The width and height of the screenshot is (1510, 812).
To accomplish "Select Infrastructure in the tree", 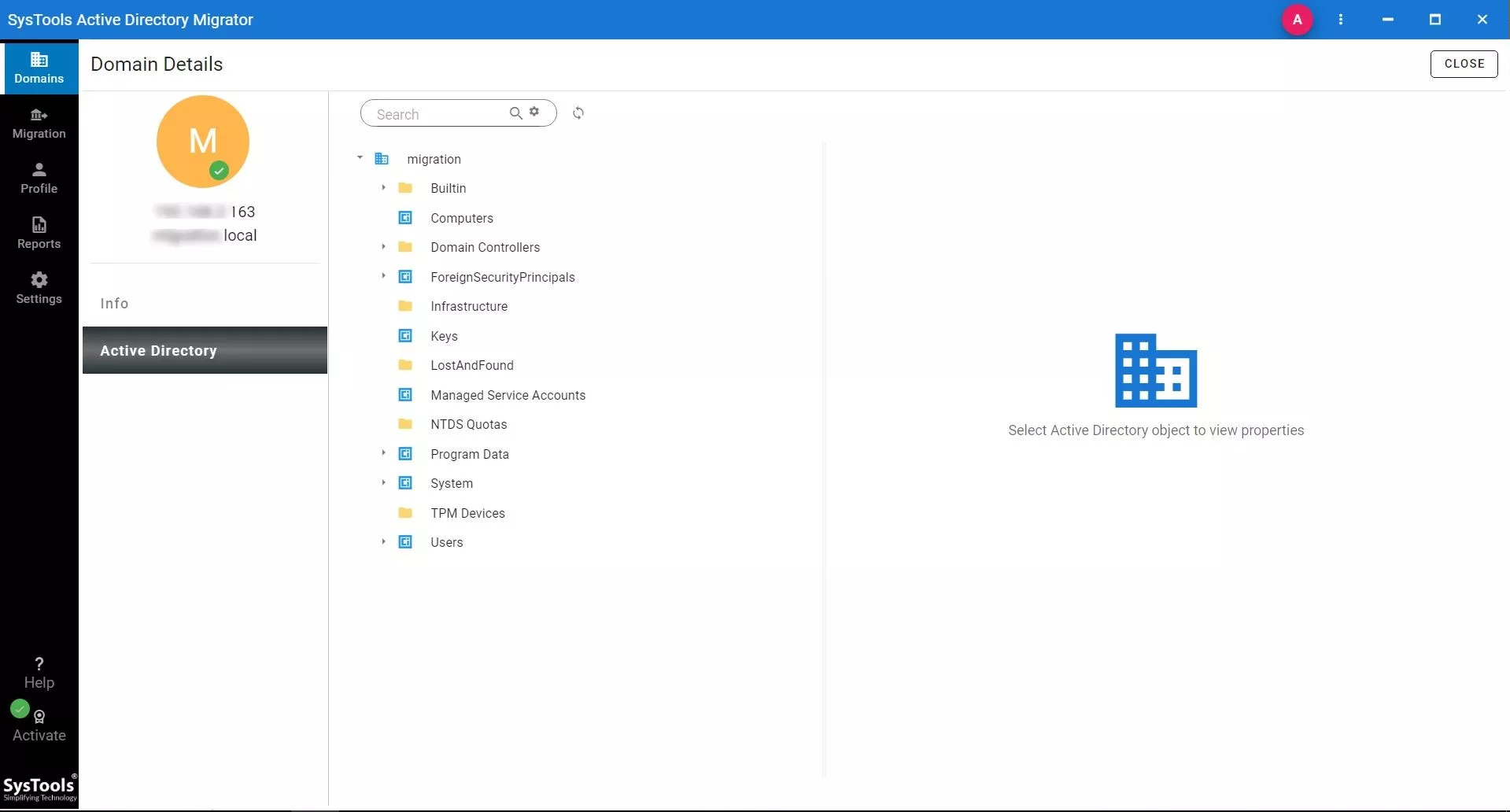I will pyautogui.click(x=469, y=306).
